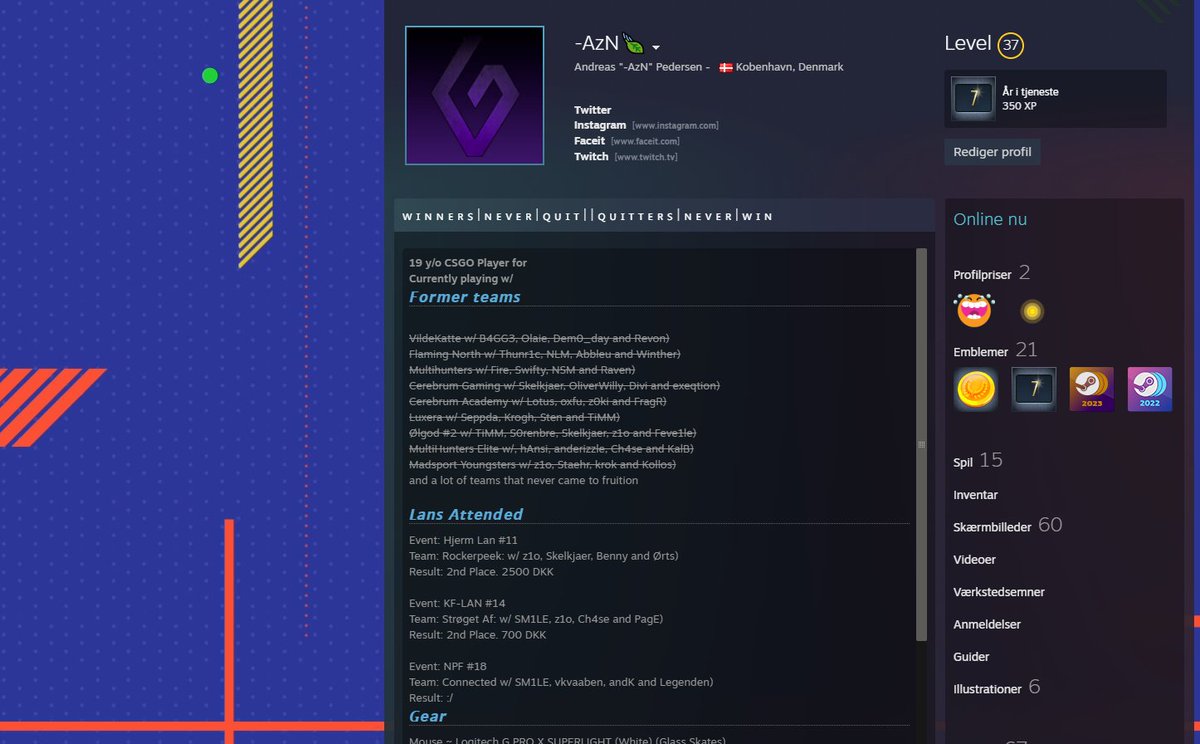Open the Instagram link

click(600, 125)
